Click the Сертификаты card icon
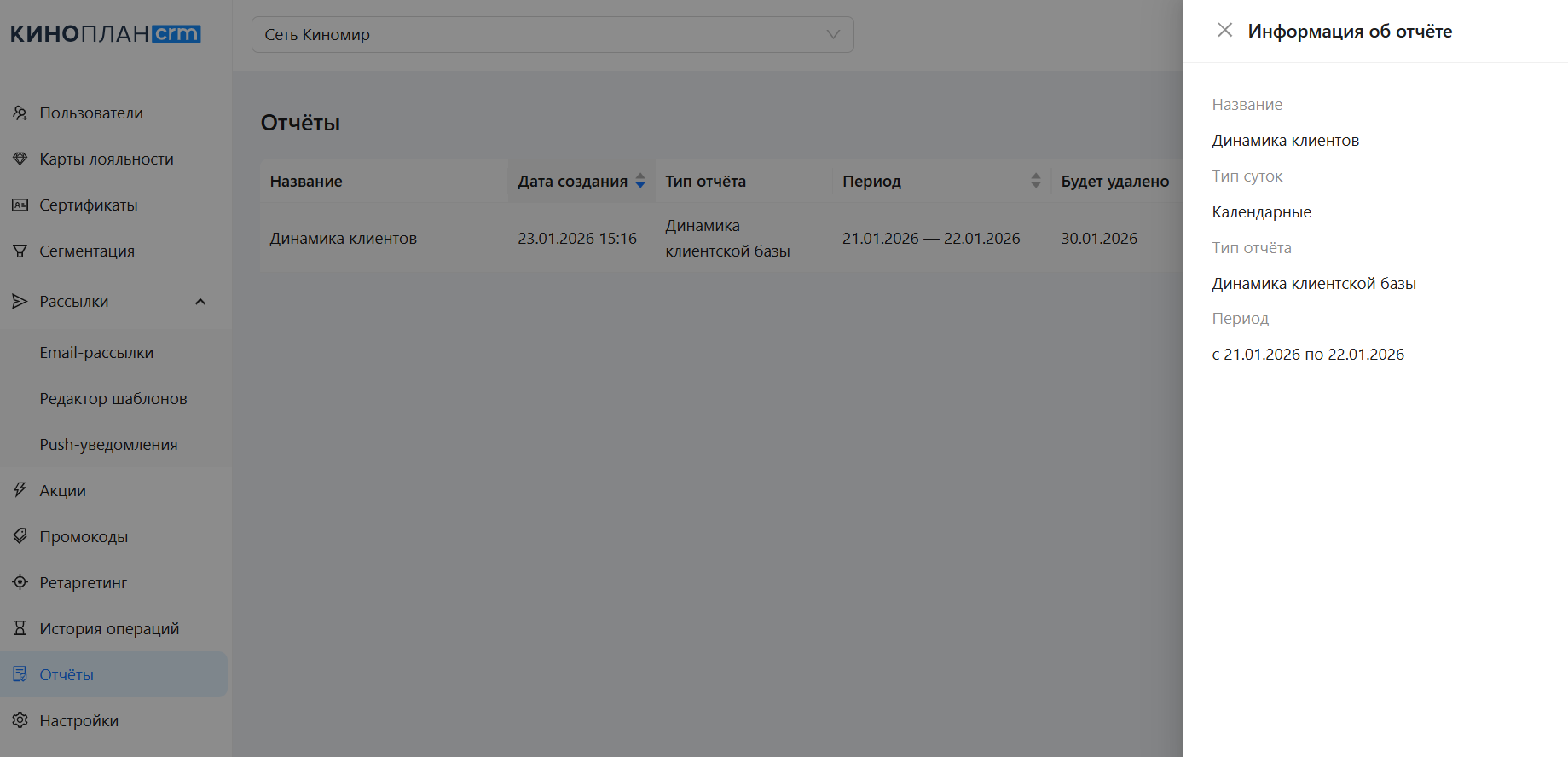The width and height of the screenshot is (1568, 757). (x=20, y=205)
